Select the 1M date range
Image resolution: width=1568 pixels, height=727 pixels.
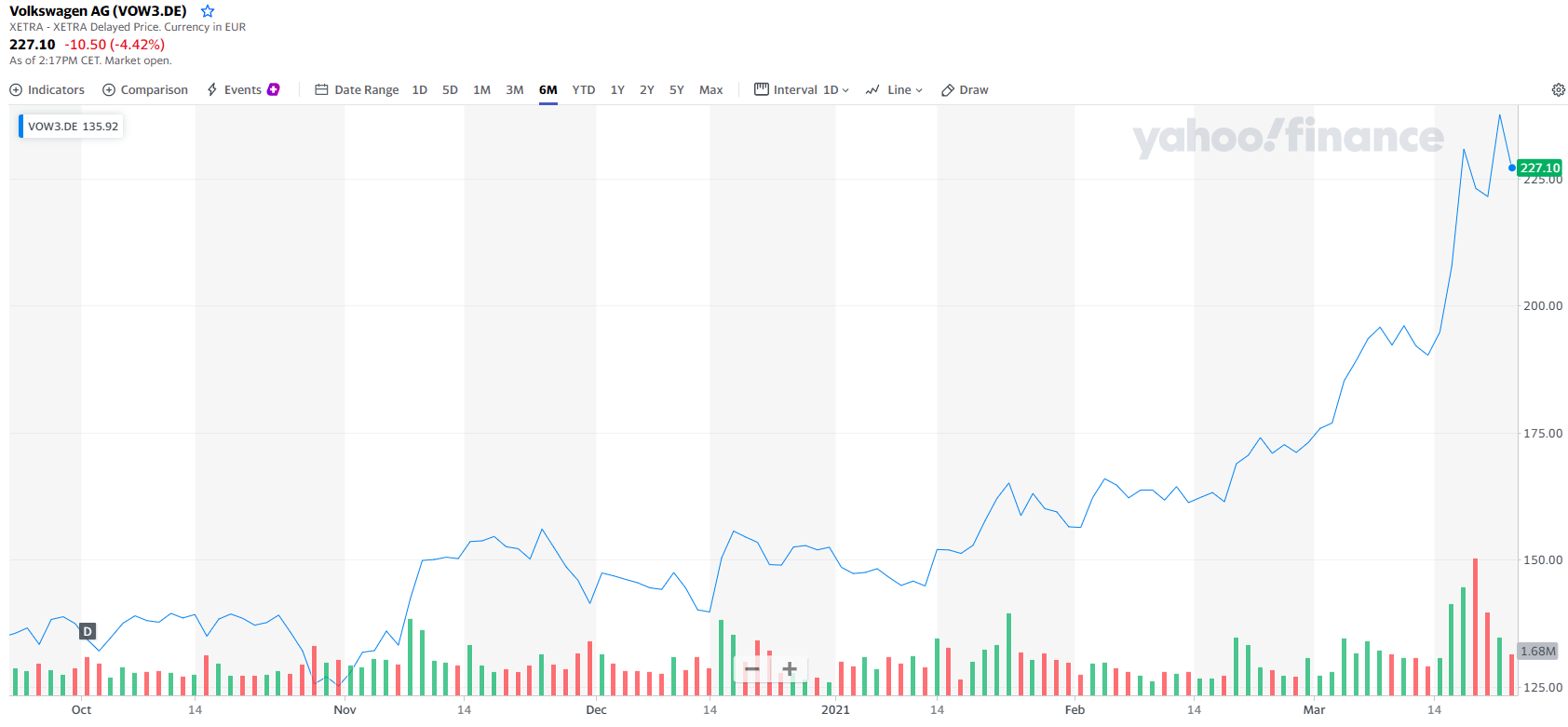click(481, 90)
